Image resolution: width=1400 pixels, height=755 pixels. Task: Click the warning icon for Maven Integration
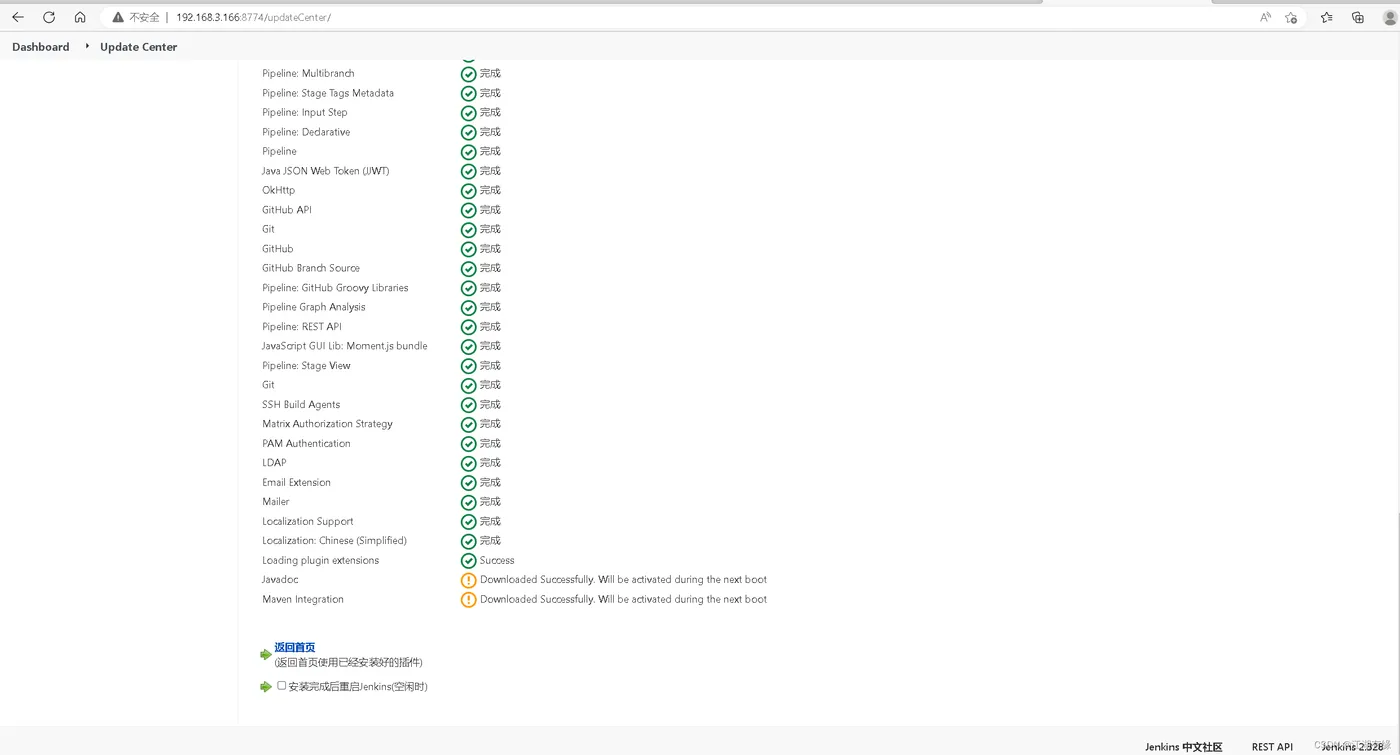tap(468, 600)
